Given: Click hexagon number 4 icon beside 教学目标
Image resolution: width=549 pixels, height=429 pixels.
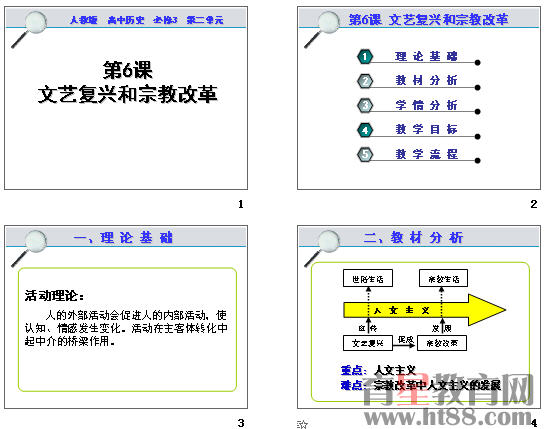Looking at the screenshot, I should coord(365,130).
